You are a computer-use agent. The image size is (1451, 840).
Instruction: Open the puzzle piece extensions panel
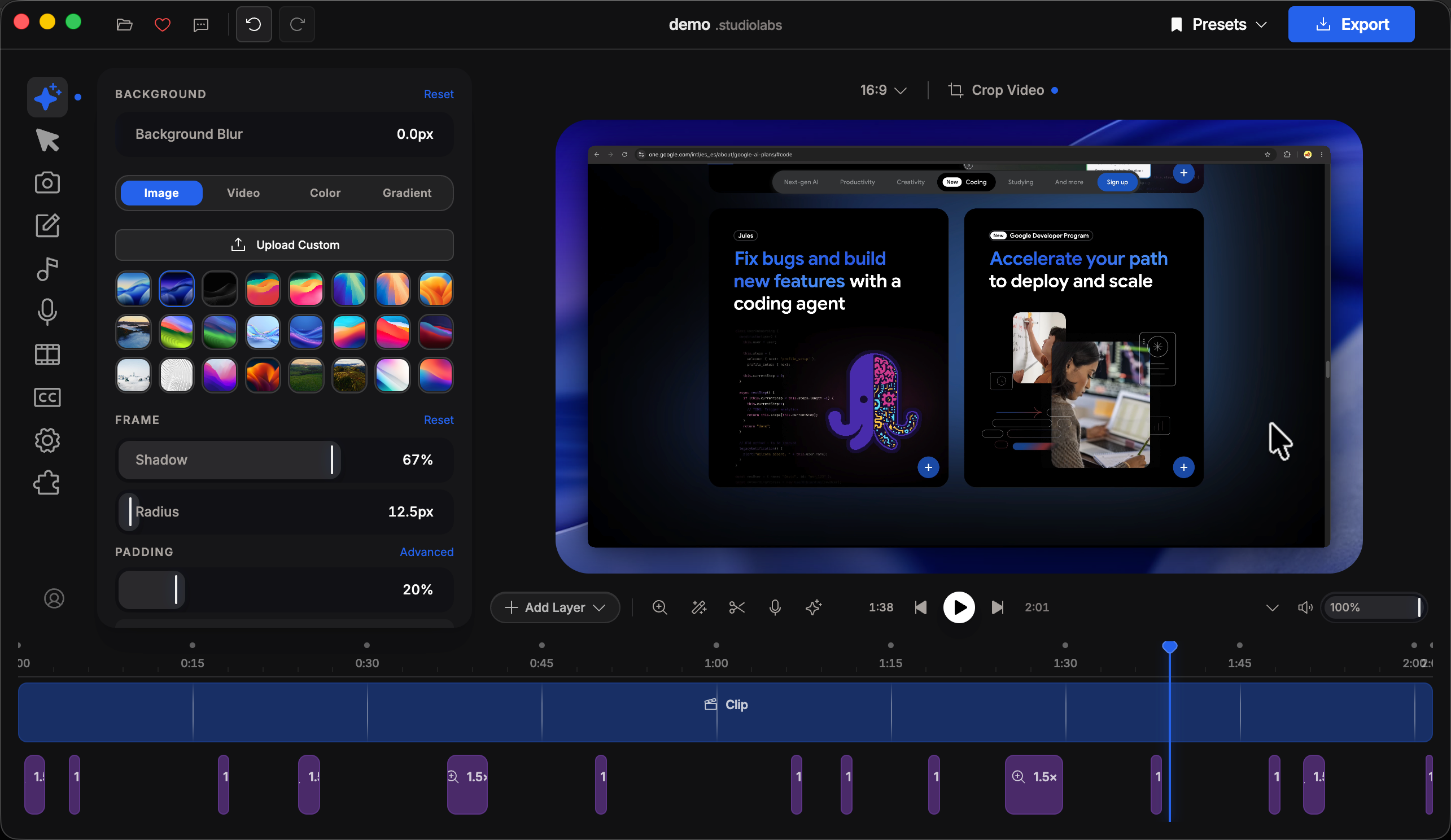click(48, 483)
